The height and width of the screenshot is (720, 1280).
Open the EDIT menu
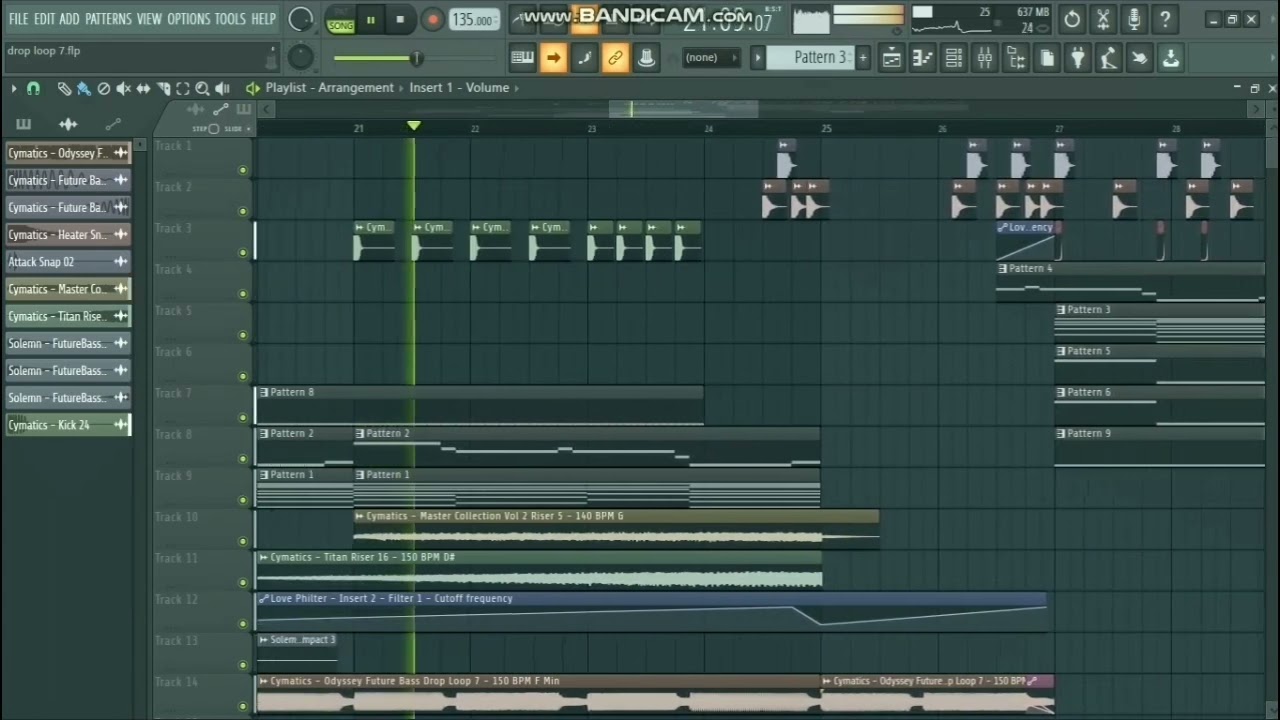[45, 19]
